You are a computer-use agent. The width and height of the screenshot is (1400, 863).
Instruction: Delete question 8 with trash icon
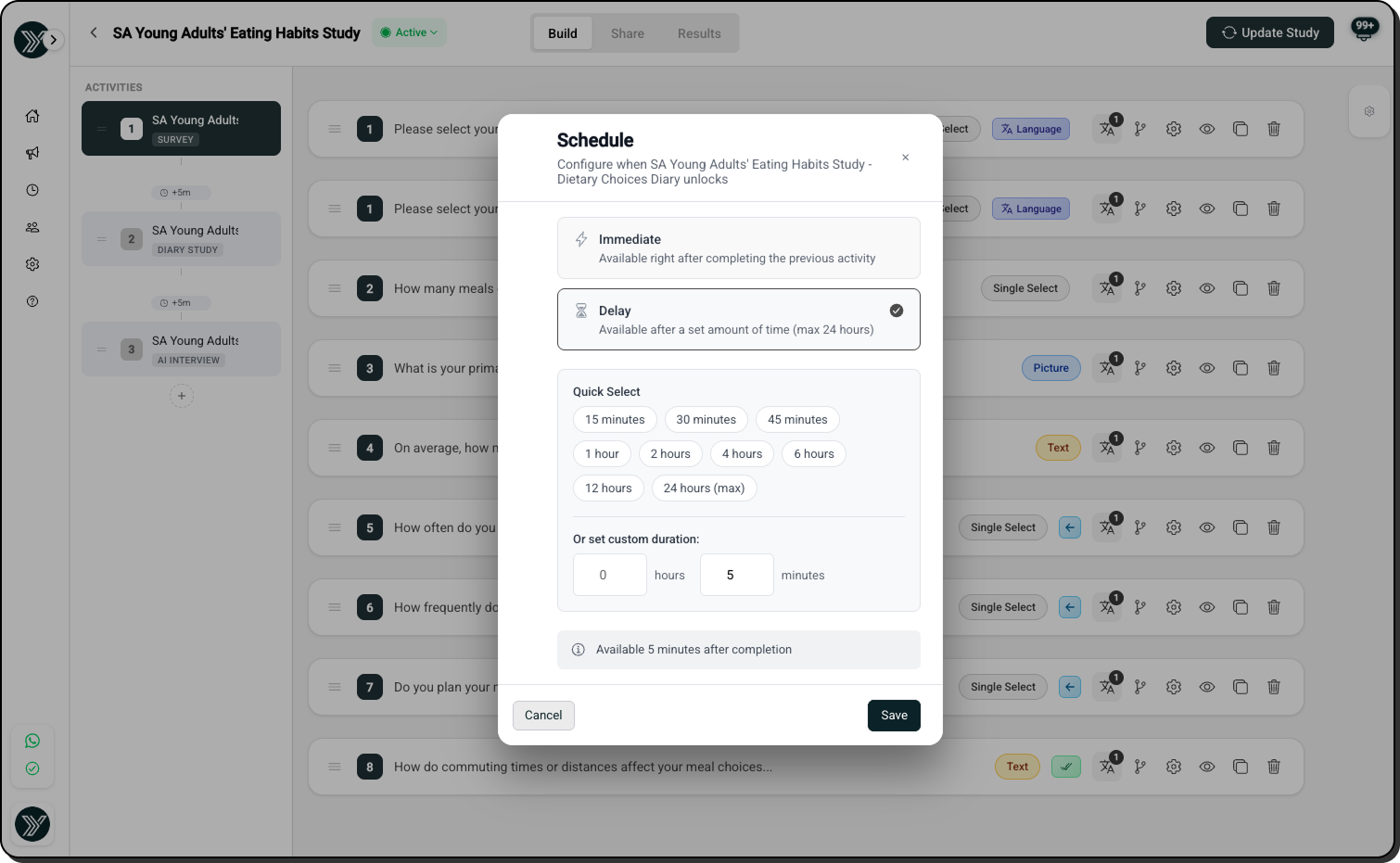(1274, 767)
